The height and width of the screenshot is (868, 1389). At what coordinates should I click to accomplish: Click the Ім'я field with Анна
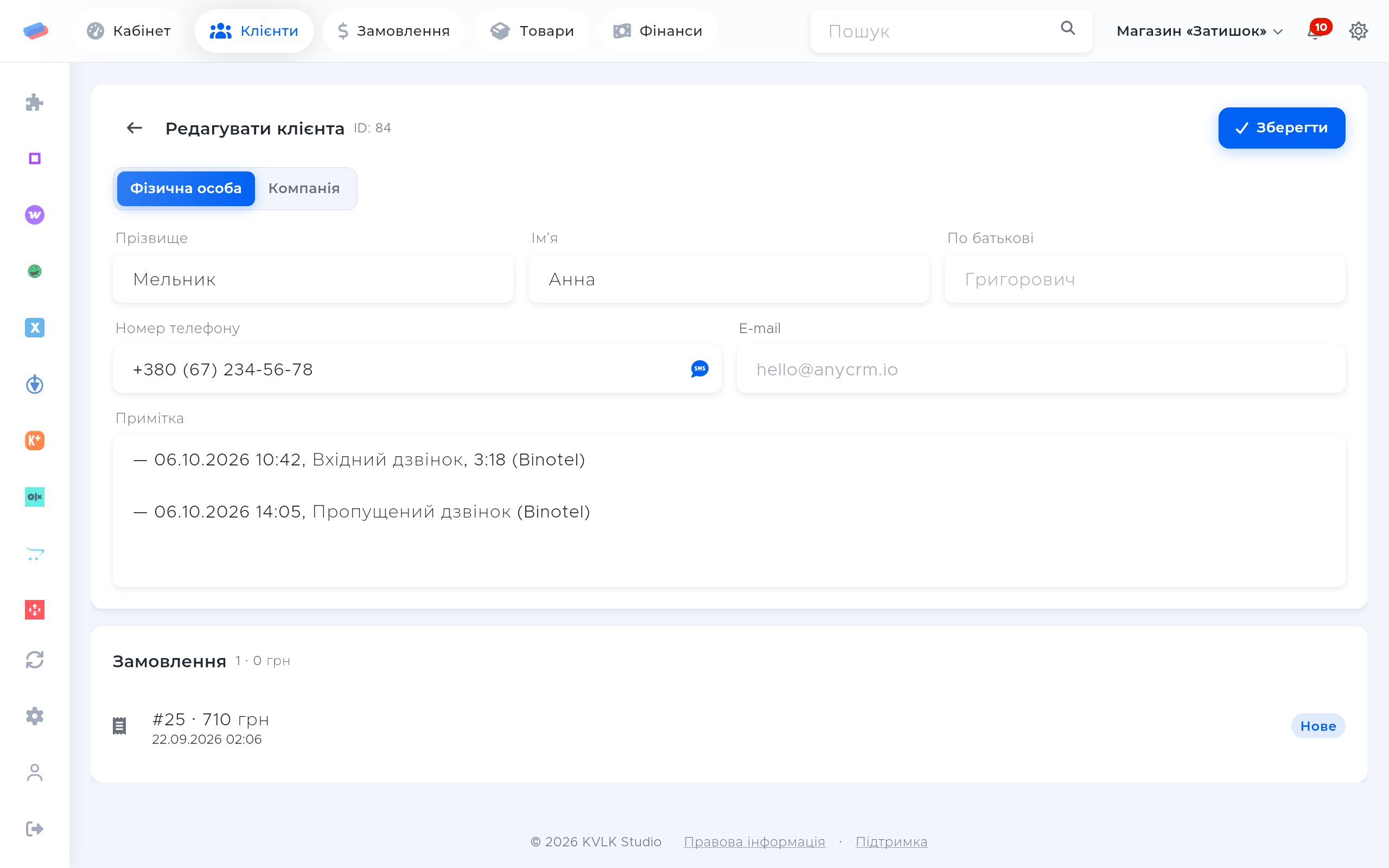729,279
